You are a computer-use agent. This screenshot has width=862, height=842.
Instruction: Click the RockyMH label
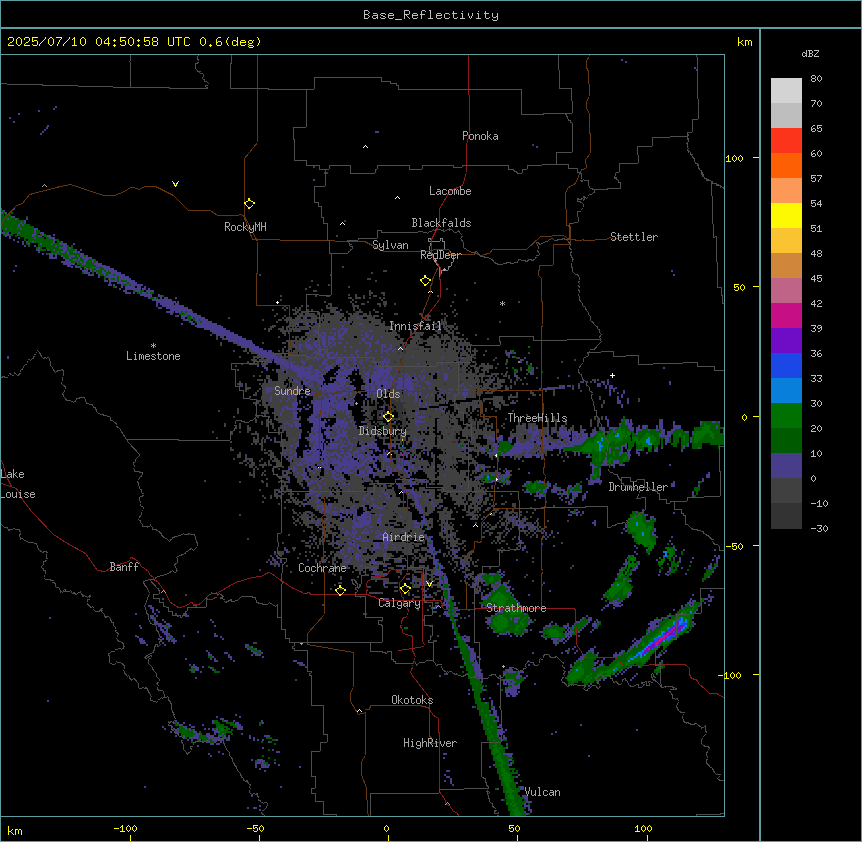(245, 227)
